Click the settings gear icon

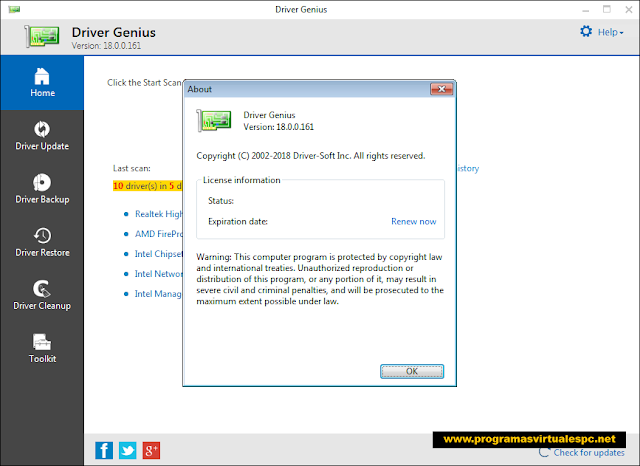coord(586,31)
